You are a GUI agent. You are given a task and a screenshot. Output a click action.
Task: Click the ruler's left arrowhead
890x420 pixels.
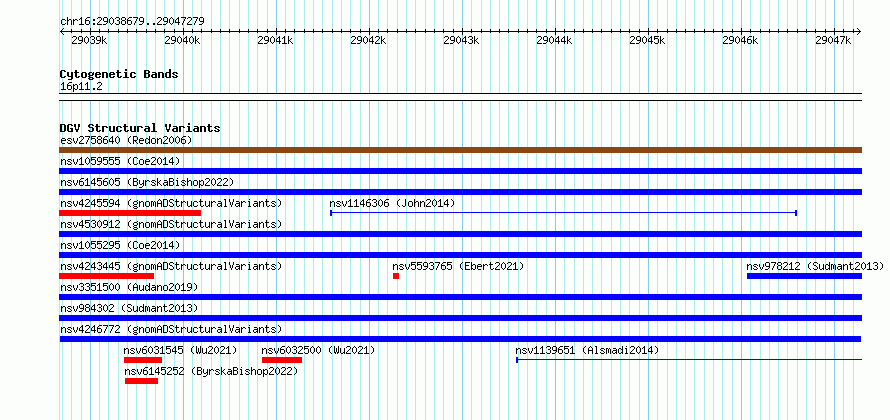point(62,32)
